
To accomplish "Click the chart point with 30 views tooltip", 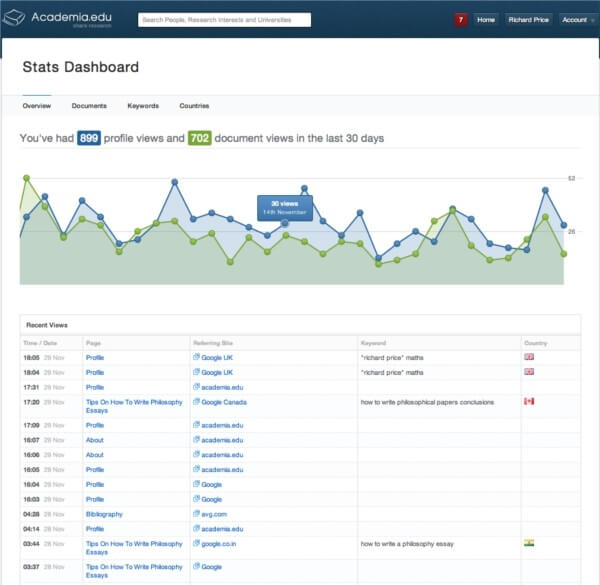I will tap(286, 224).
